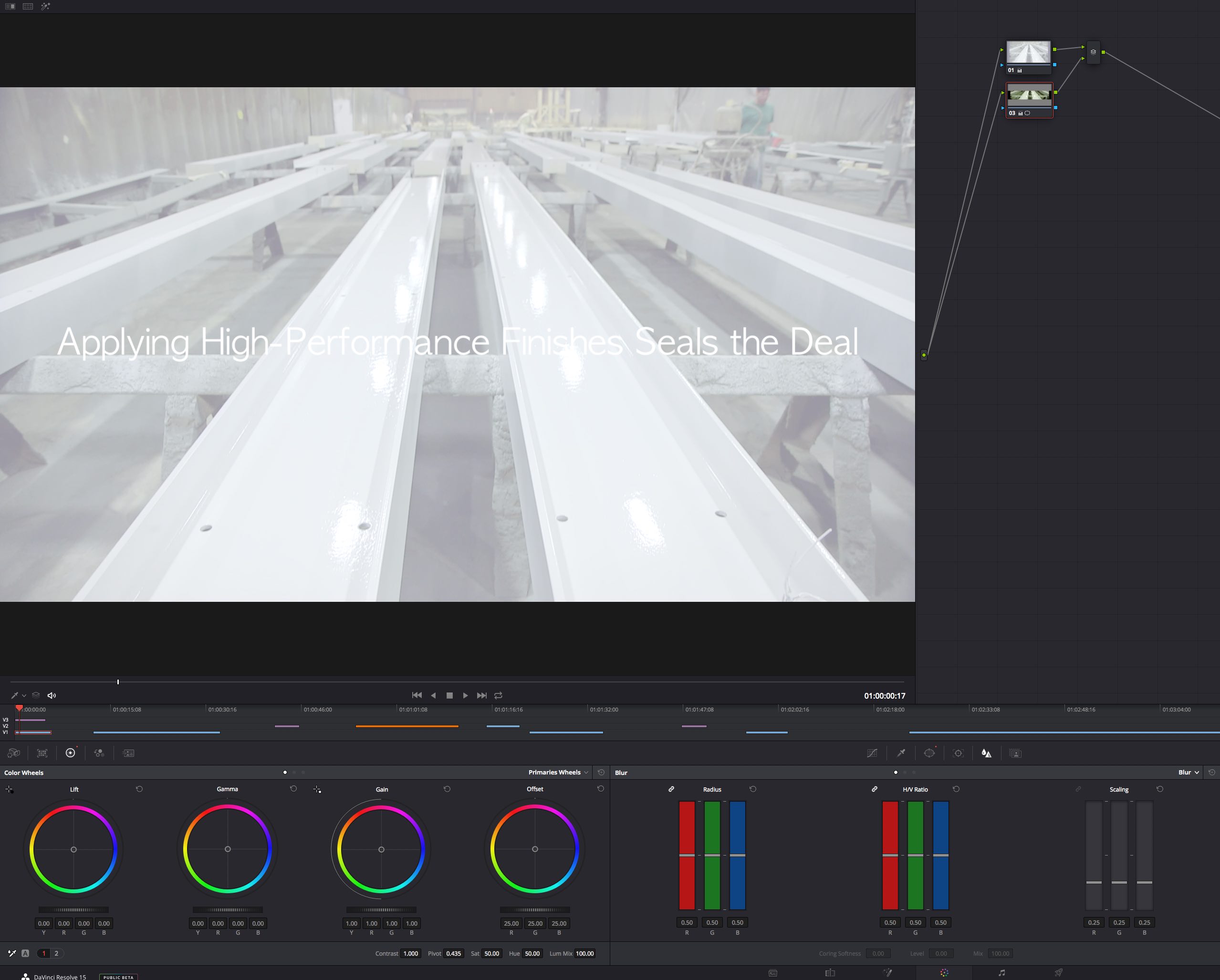The image size is (1220, 980).
Task: Open the Camera Raw palette
Action: coord(13,753)
